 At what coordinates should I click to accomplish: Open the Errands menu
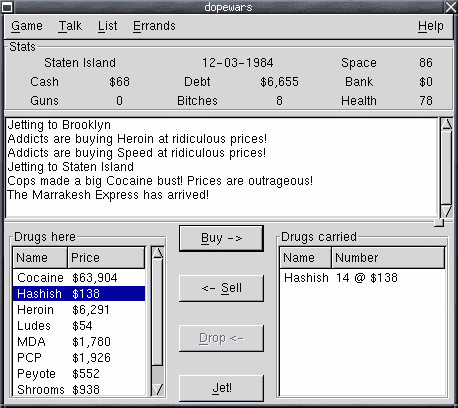coord(154,26)
